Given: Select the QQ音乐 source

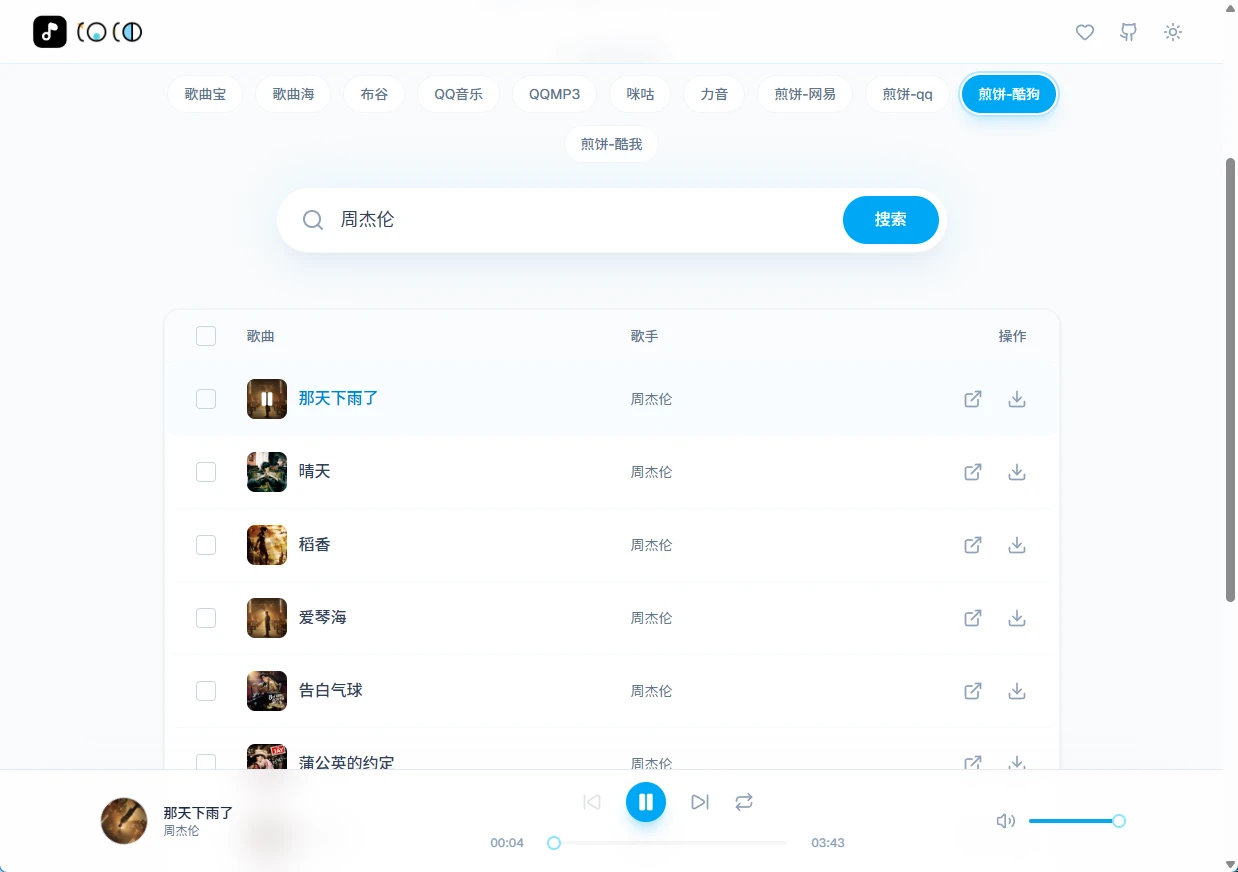Looking at the screenshot, I should coord(458,94).
